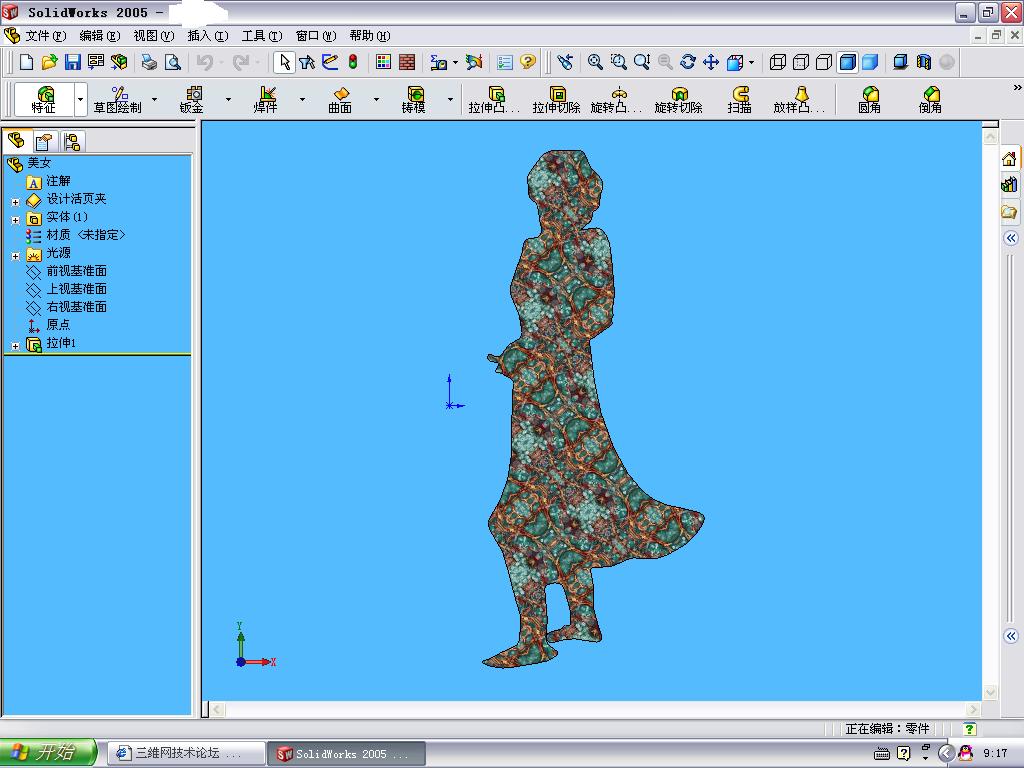This screenshot has height=768, width=1024.
Task: Click the 倒角 chamfer tool
Action: tap(930, 100)
